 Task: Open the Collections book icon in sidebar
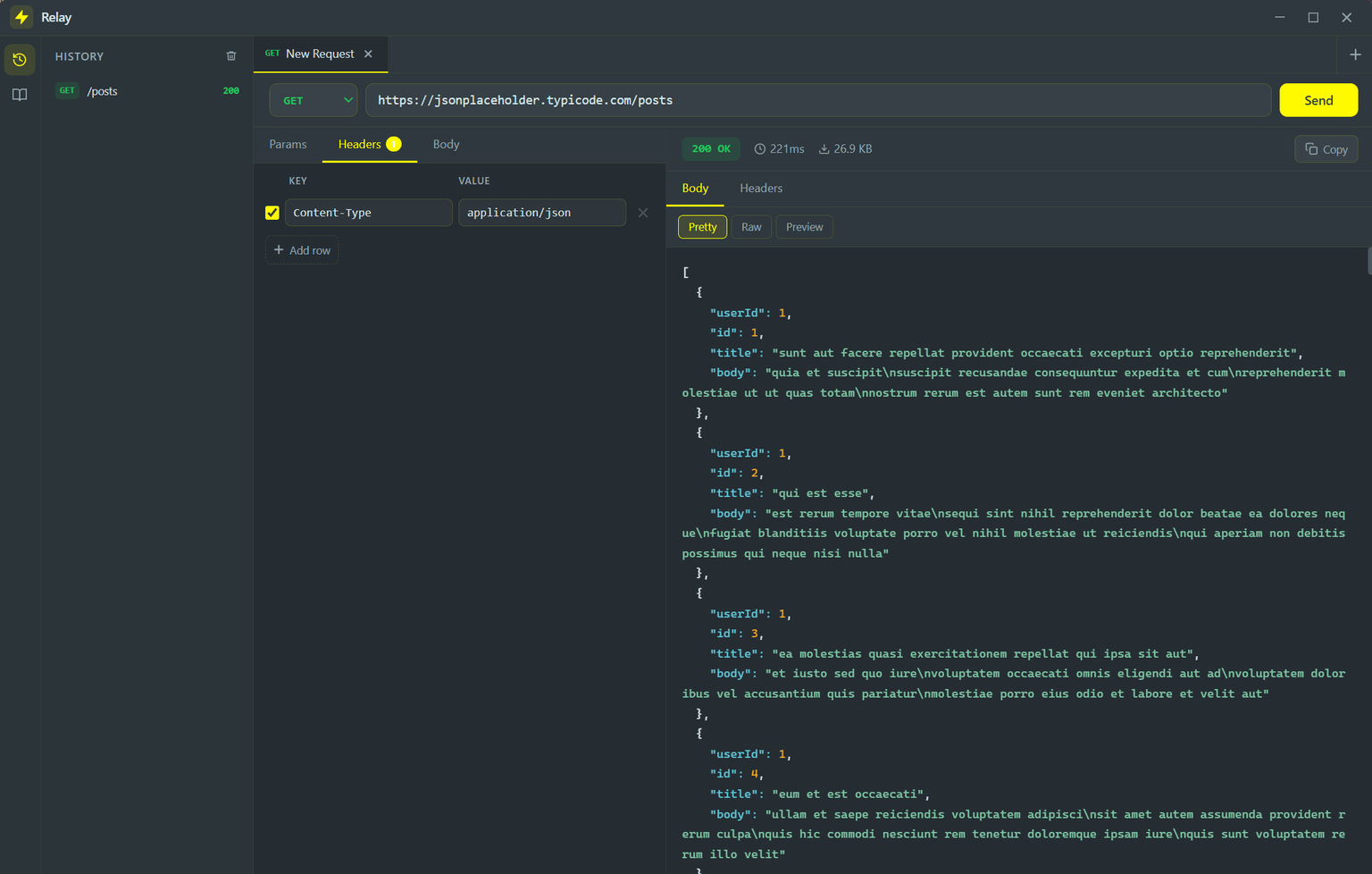pos(20,95)
